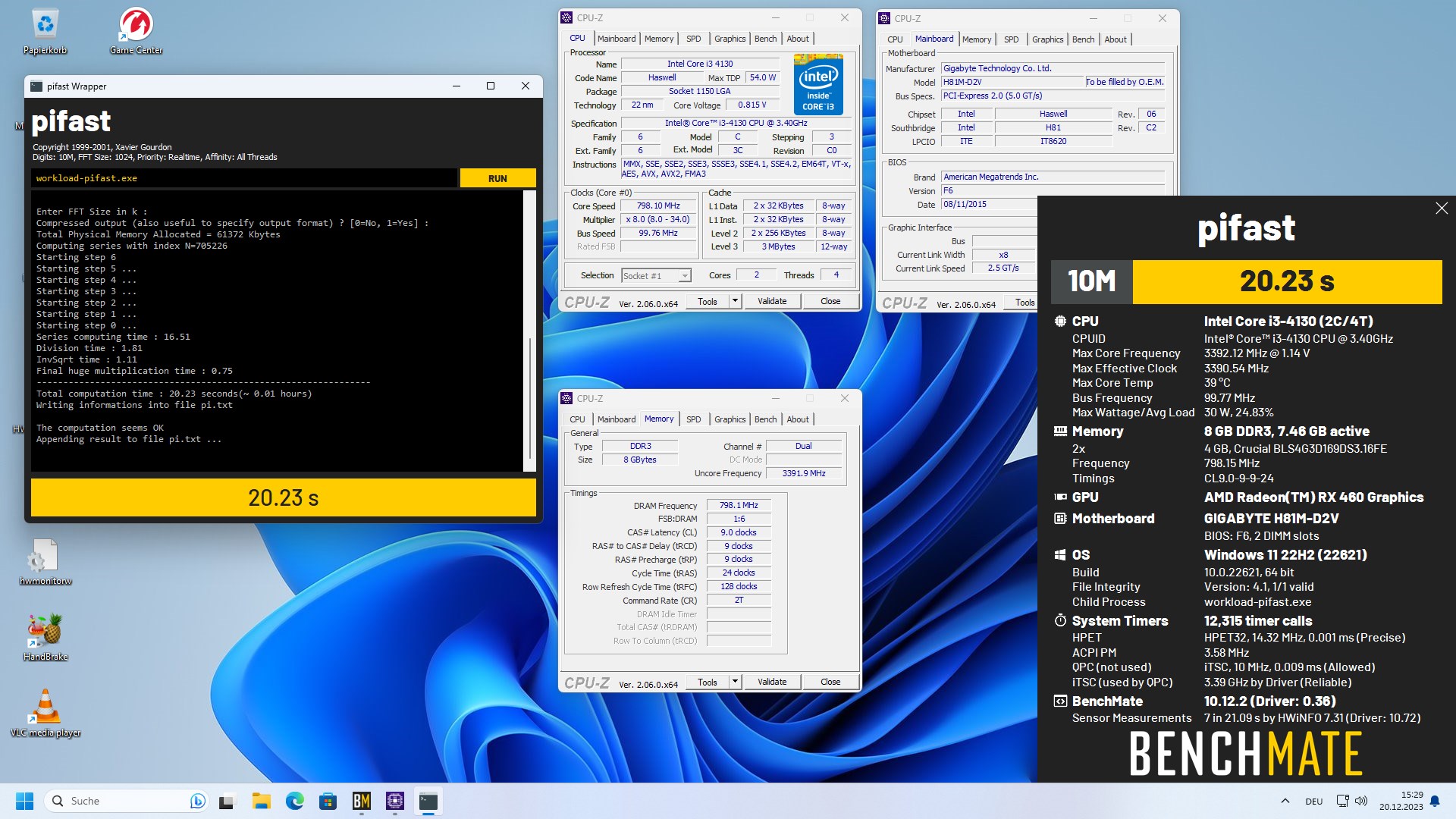Viewport: 1456px width, 819px height.
Task: Open SPD tab in Mainboard window
Action: pos(1011,39)
